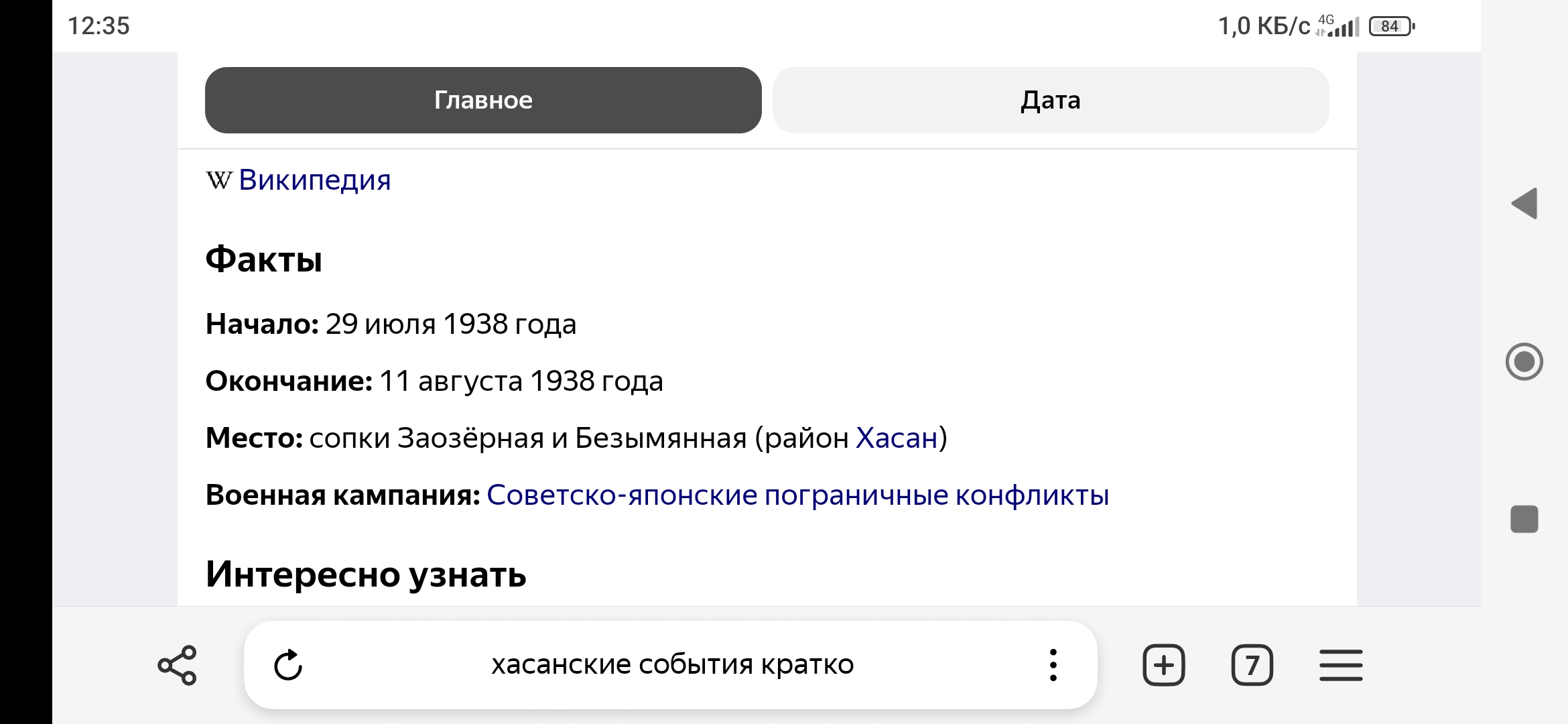Tap the share icon in bottom toolbar
This screenshot has width=1568, height=724.
point(178,665)
